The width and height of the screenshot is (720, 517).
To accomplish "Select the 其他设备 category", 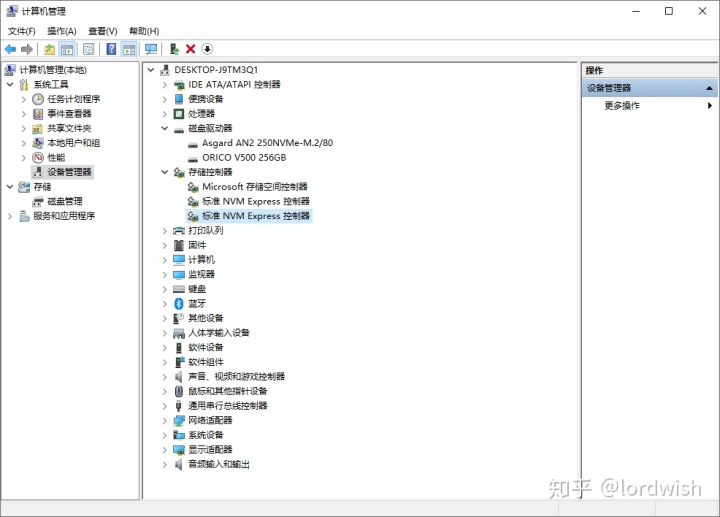I will (206, 318).
